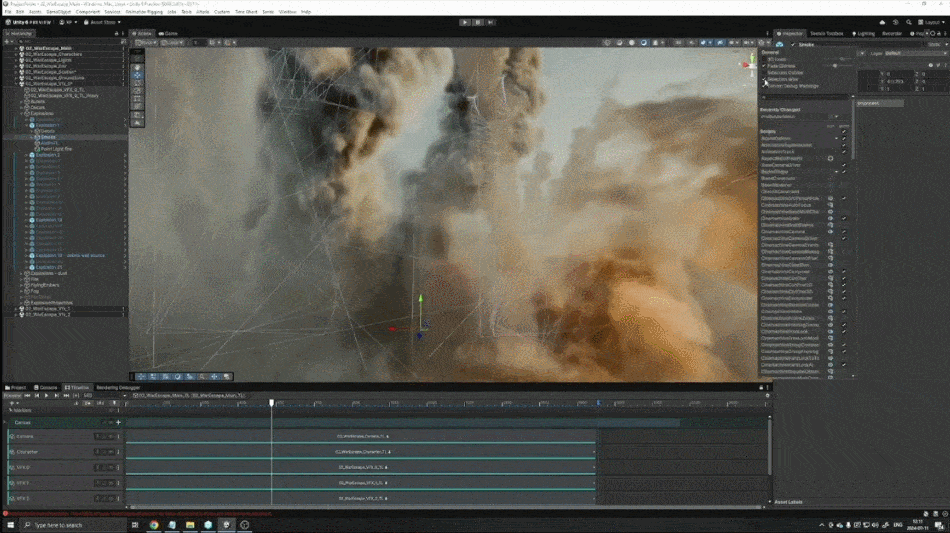Select the Rect tool in Scene tools
This screenshot has width=950, height=533.
[138, 99]
